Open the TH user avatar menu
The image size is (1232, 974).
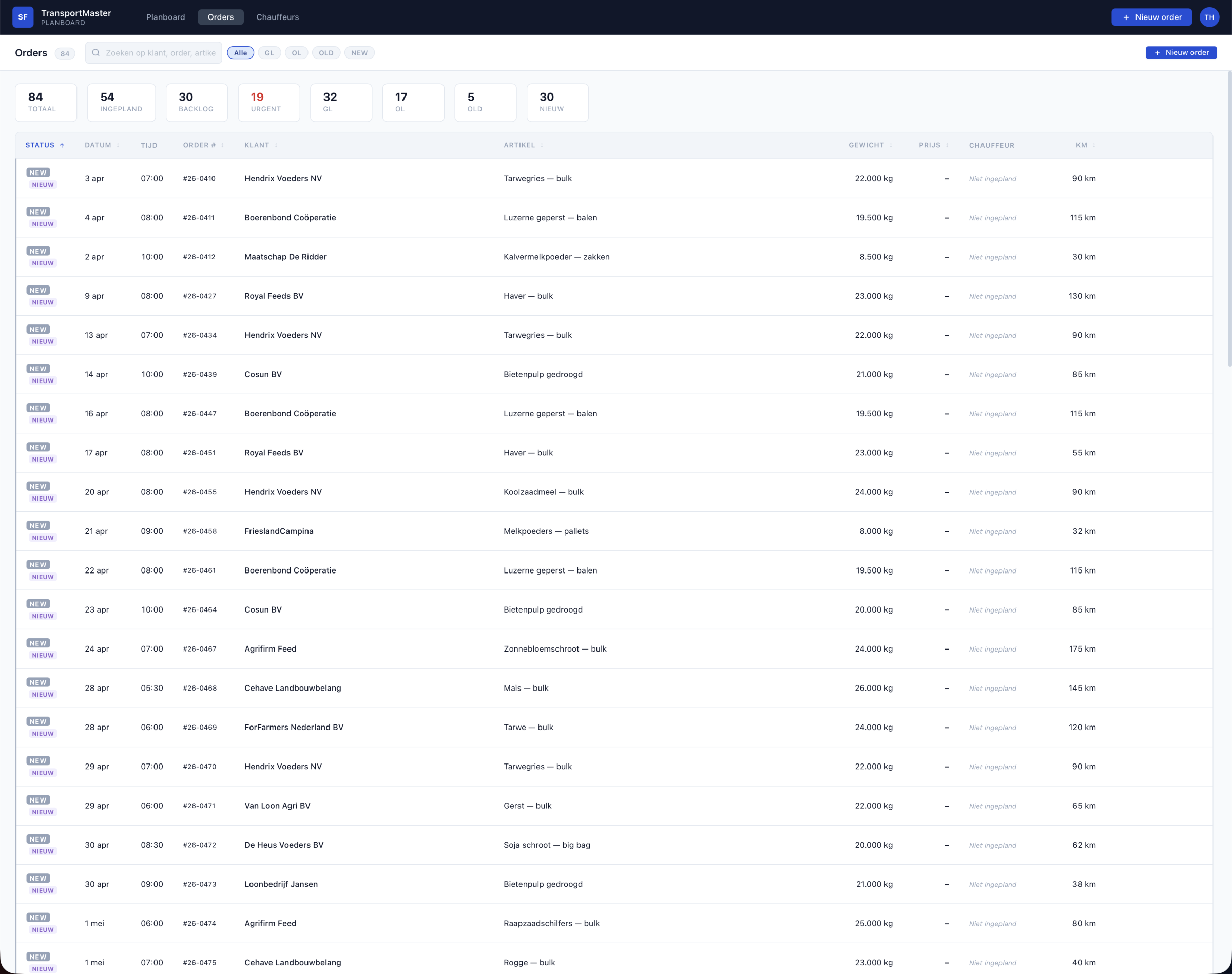[x=1210, y=17]
